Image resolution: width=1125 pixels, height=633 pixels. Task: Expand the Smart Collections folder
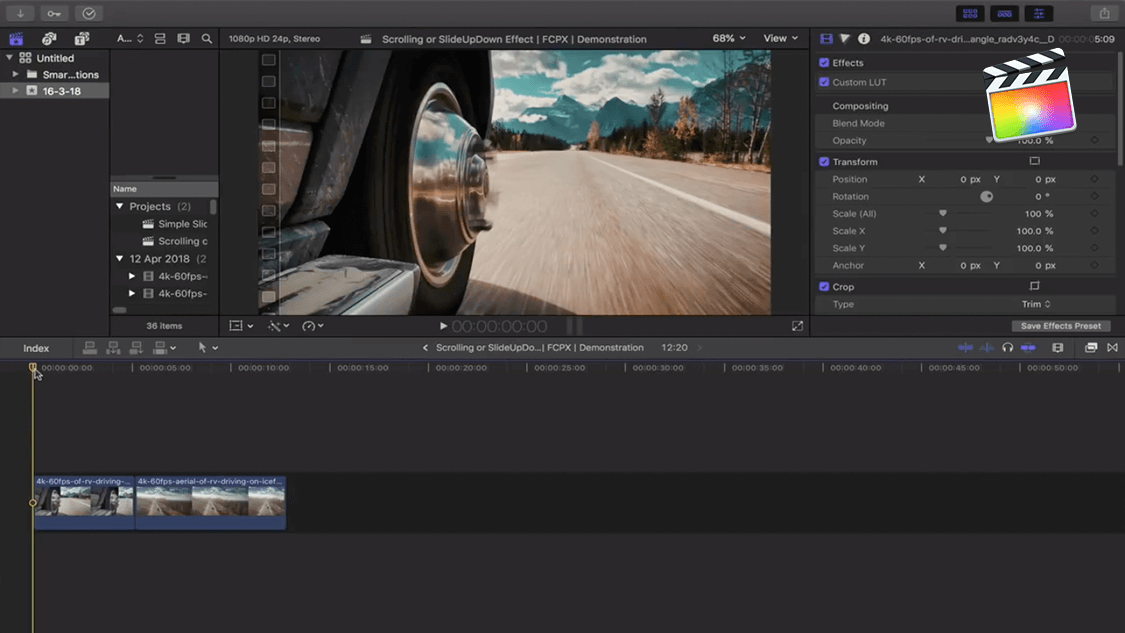(15, 74)
